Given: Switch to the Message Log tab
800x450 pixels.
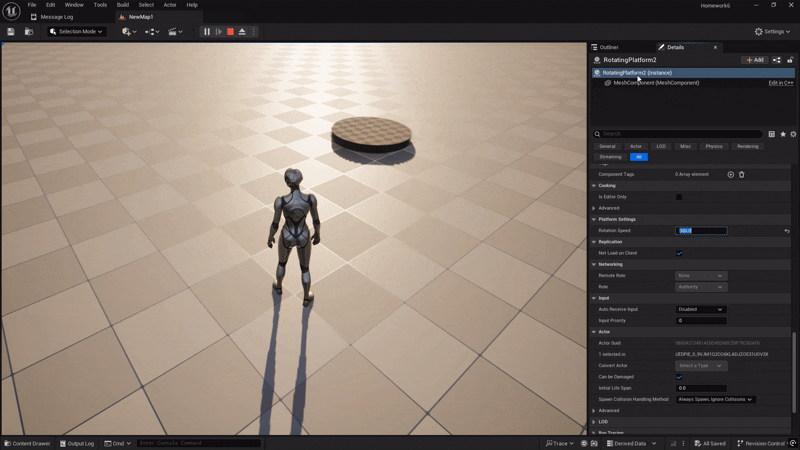Looking at the screenshot, I should [57, 17].
